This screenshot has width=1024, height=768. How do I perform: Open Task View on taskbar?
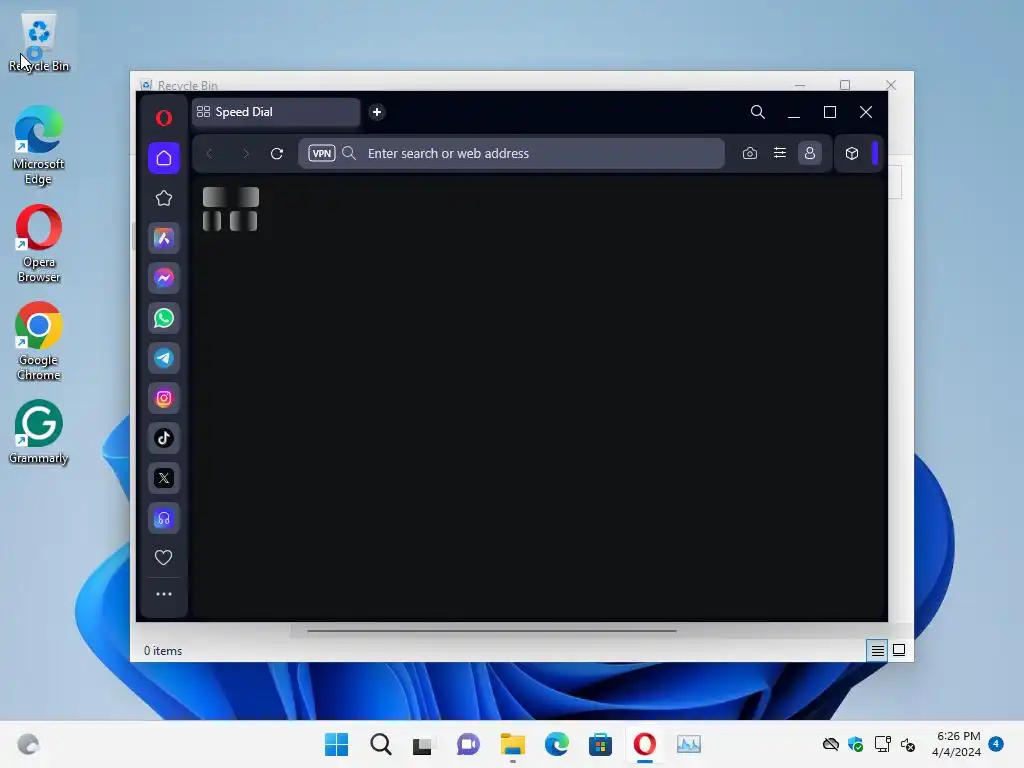(x=423, y=744)
